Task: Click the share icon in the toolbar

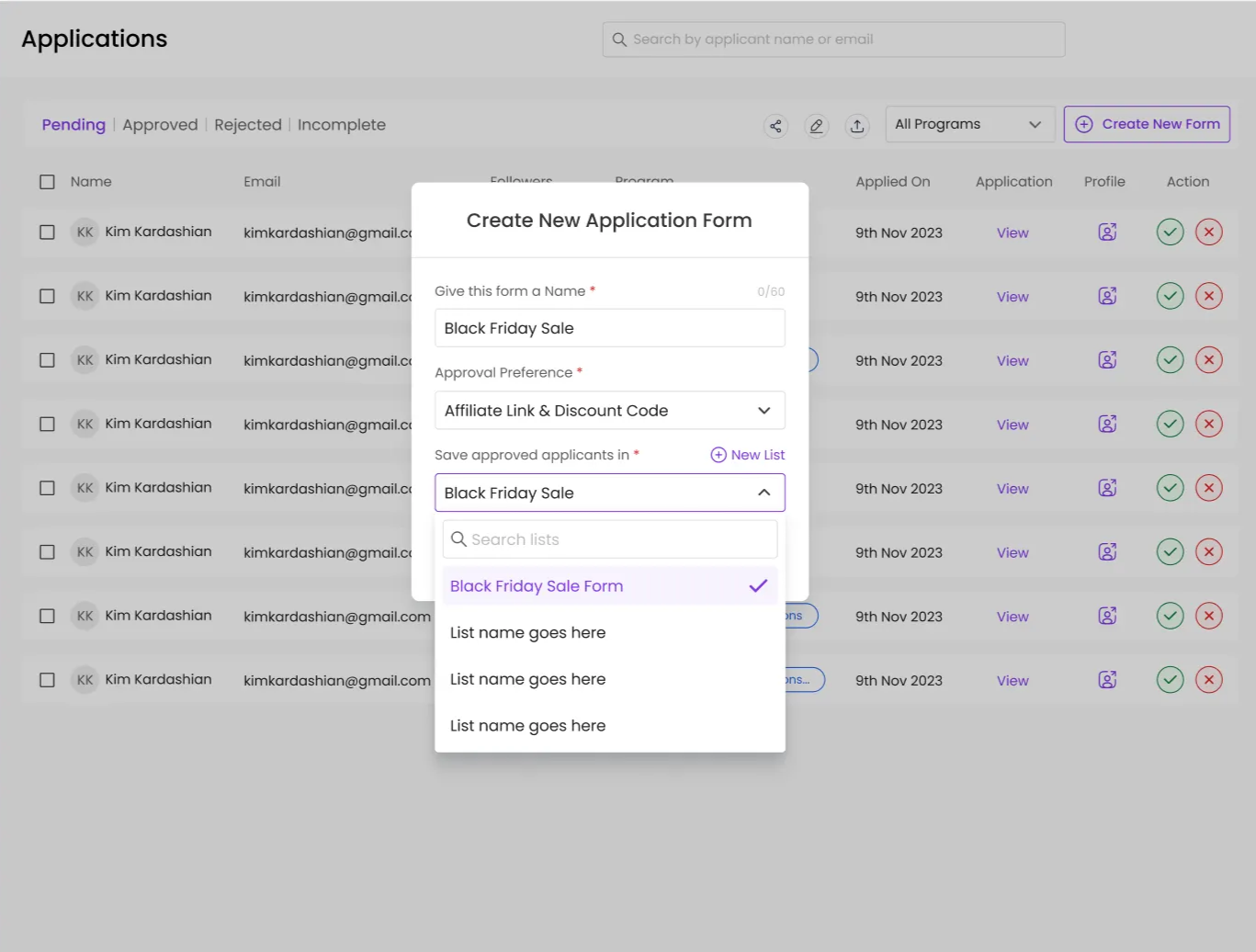Action: tap(775, 126)
